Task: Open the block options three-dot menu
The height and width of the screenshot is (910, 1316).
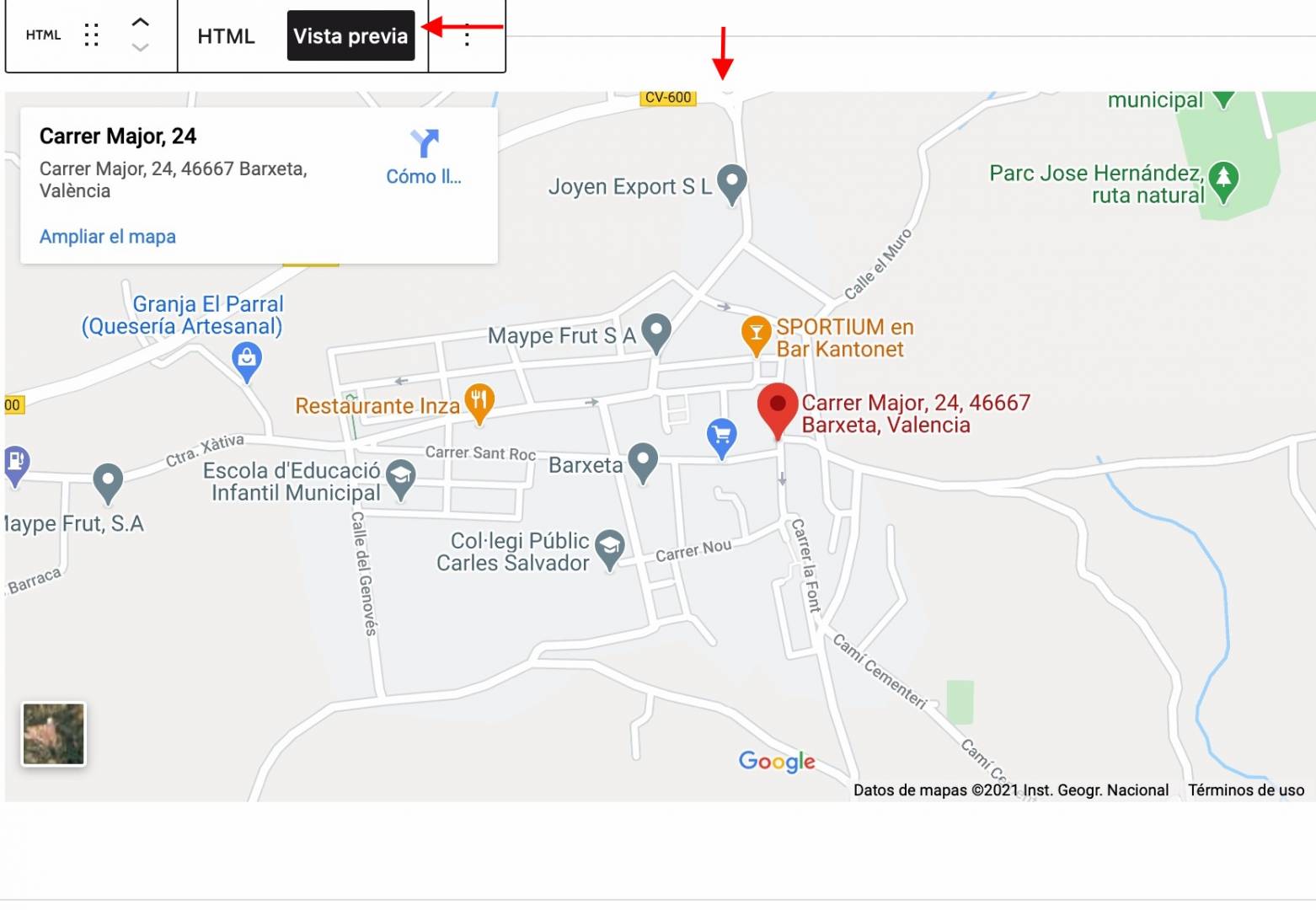Action: point(467,36)
